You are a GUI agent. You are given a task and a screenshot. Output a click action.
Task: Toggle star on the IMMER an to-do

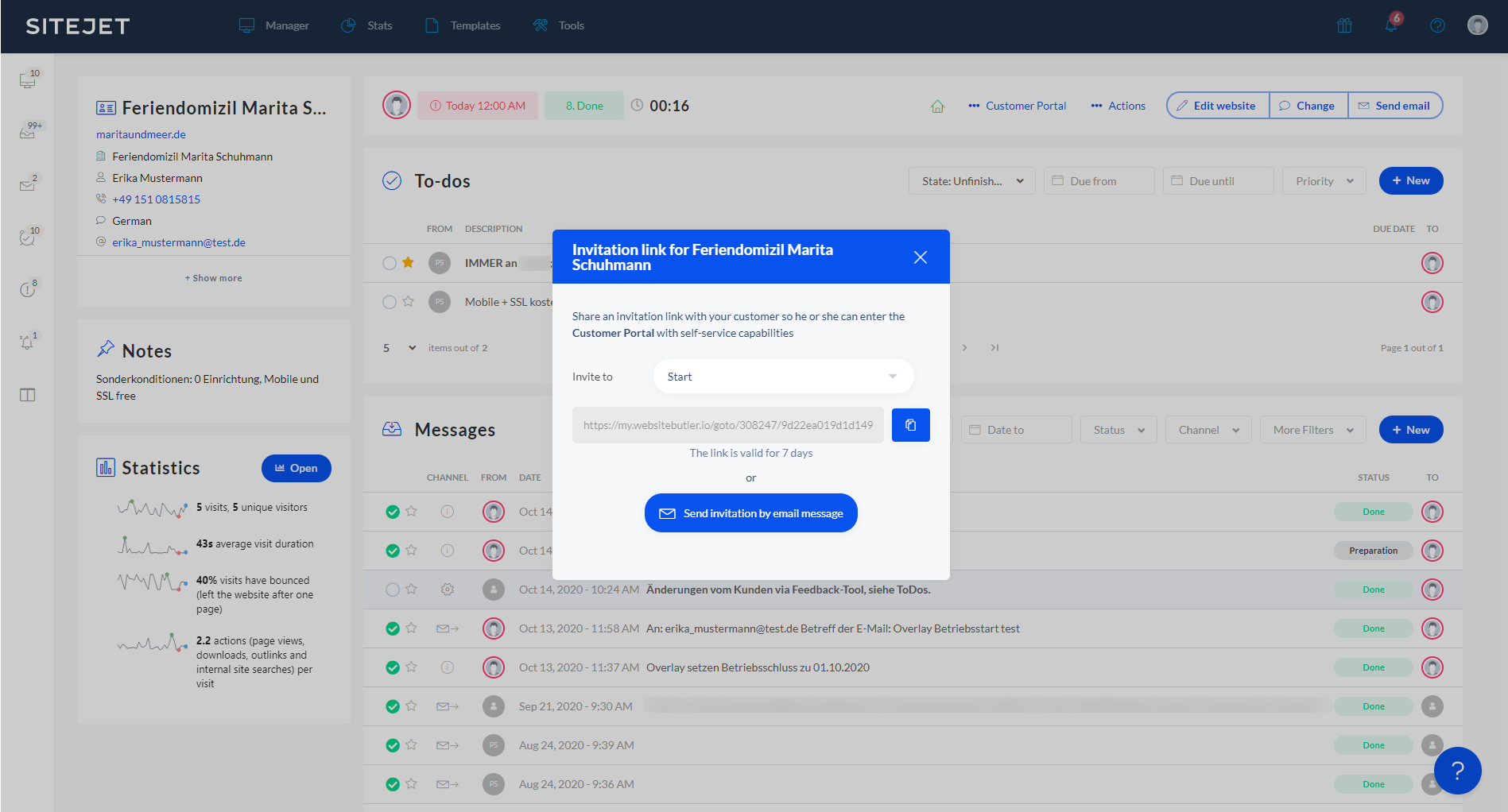pyautogui.click(x=408, y=262)
